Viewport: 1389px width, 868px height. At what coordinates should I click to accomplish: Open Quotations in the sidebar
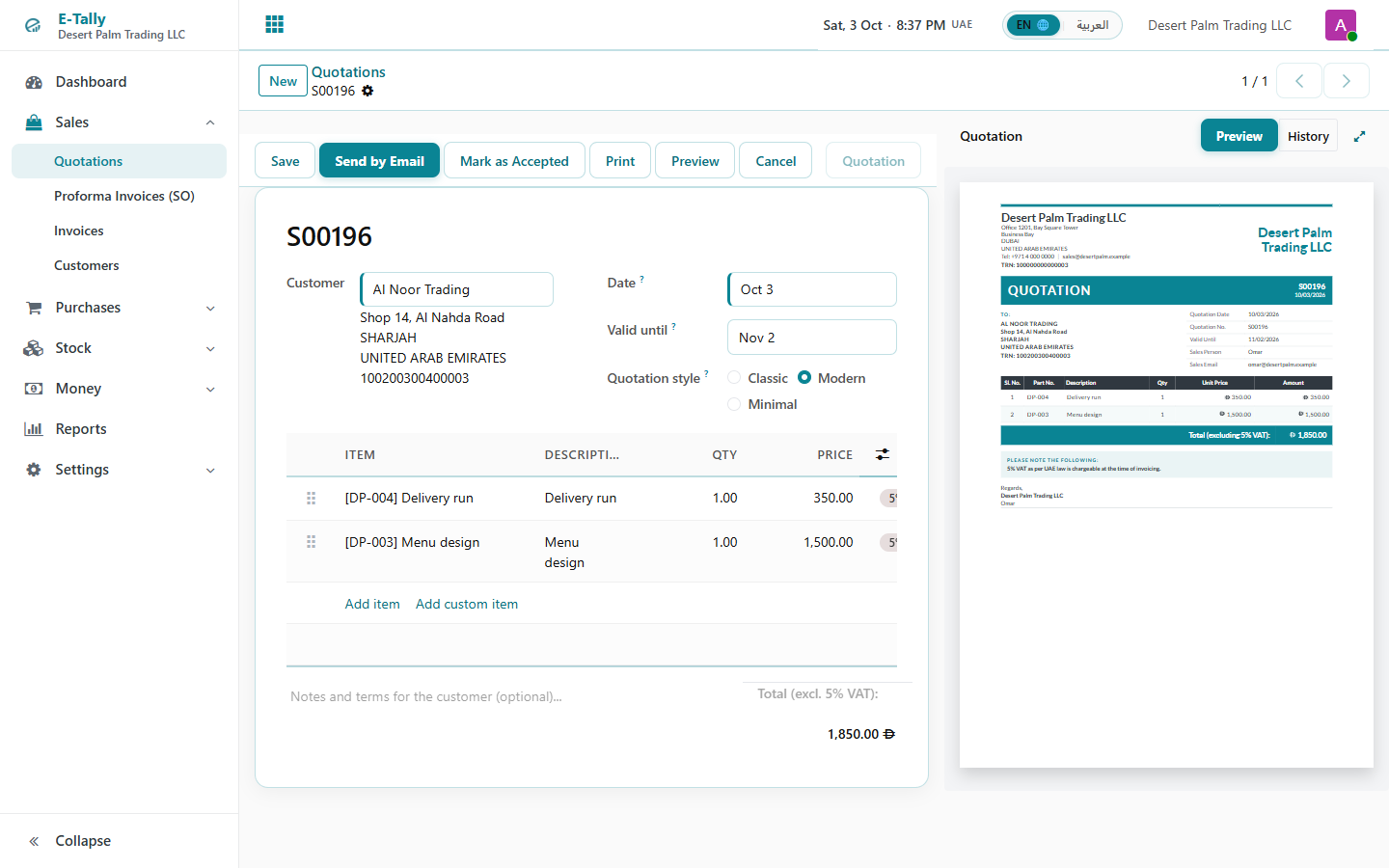point(119,161)
